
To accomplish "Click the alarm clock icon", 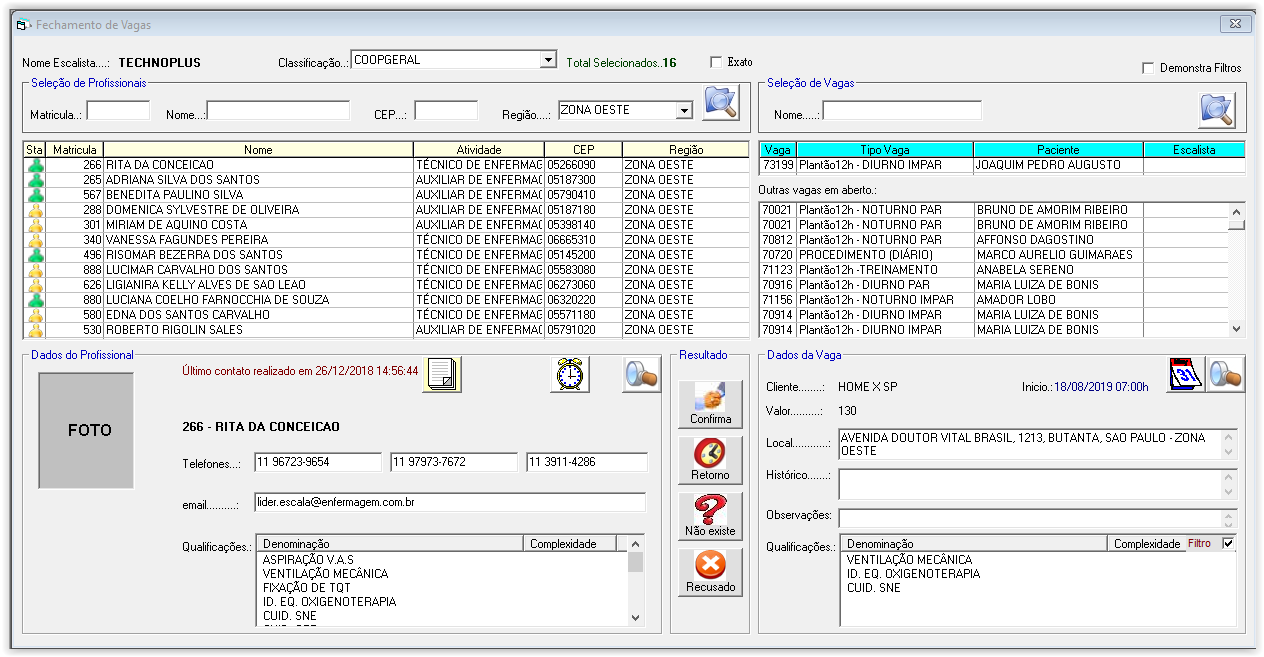I will pos(570,374).
